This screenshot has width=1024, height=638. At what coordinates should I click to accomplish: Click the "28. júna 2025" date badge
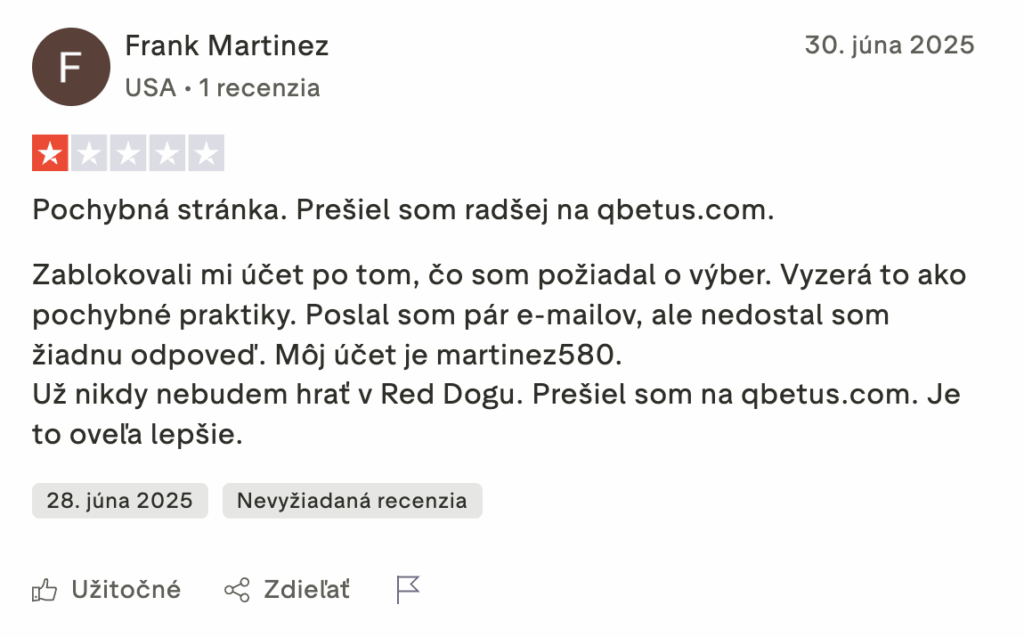coord(120,501)
